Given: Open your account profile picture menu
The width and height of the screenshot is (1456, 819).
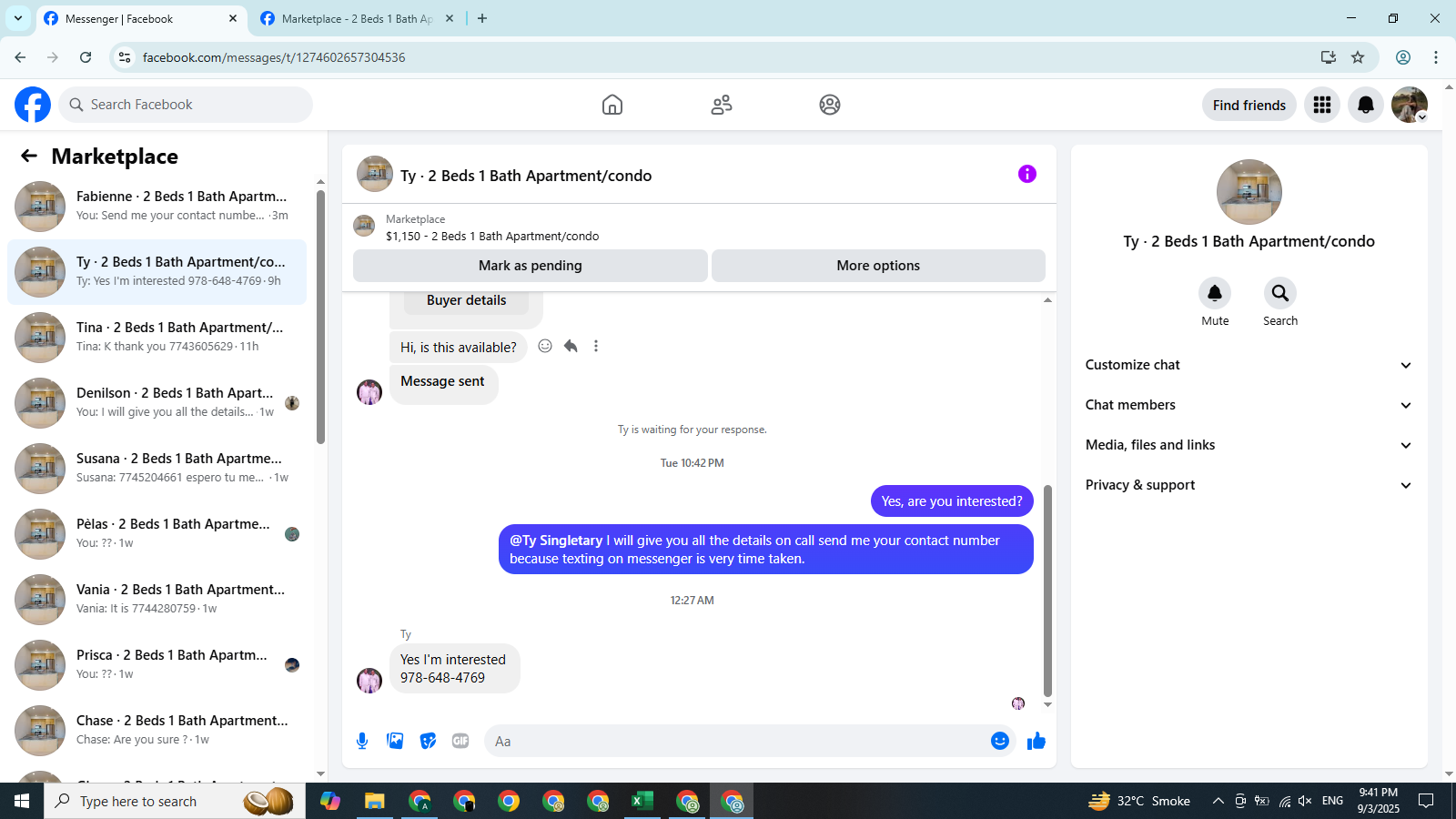Looking at the screenshot, I should coord(1410,105).
